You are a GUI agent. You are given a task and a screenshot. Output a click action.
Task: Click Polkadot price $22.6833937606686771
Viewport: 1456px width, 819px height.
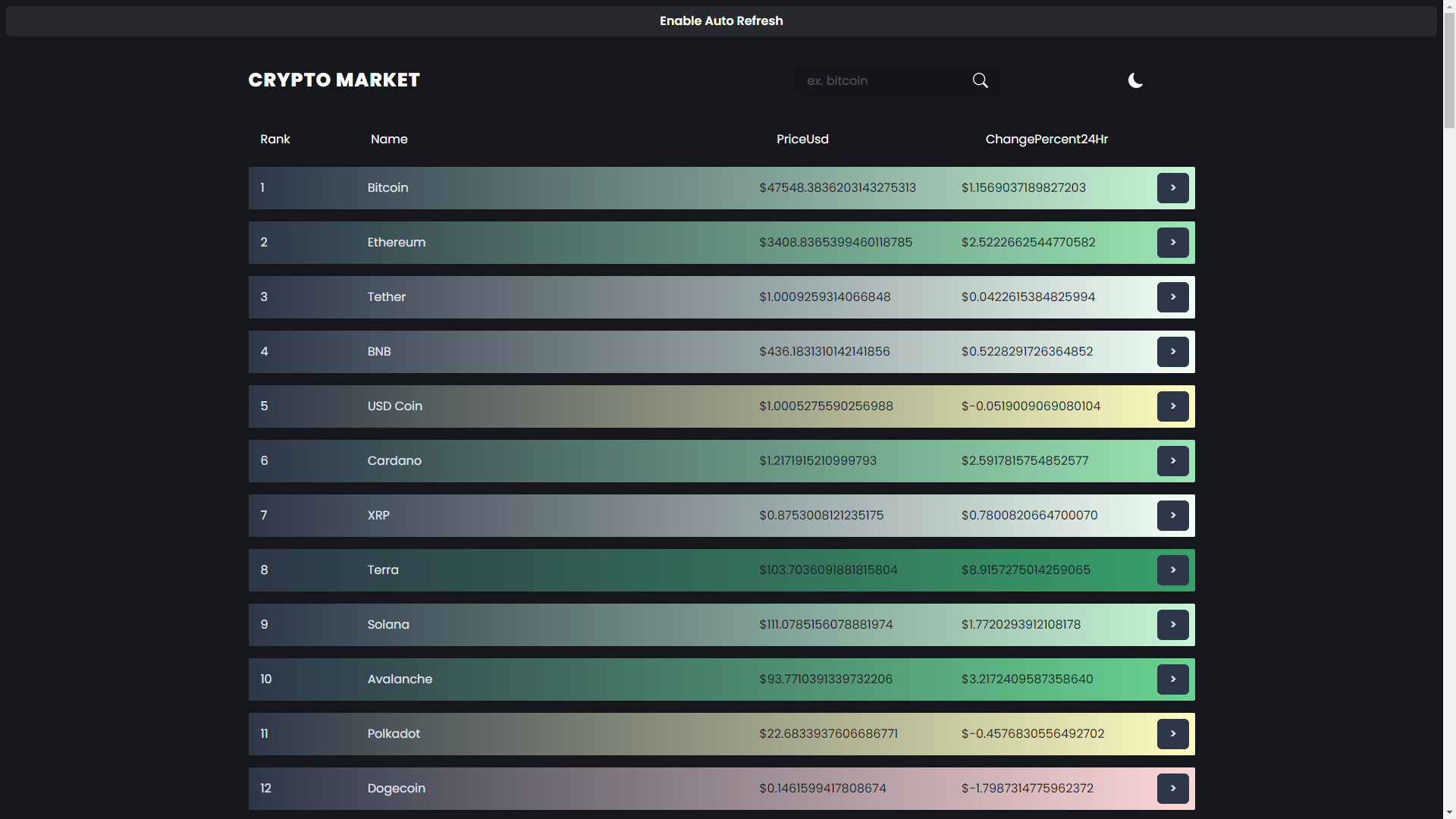pyautogui.click(x=828, y=734)
